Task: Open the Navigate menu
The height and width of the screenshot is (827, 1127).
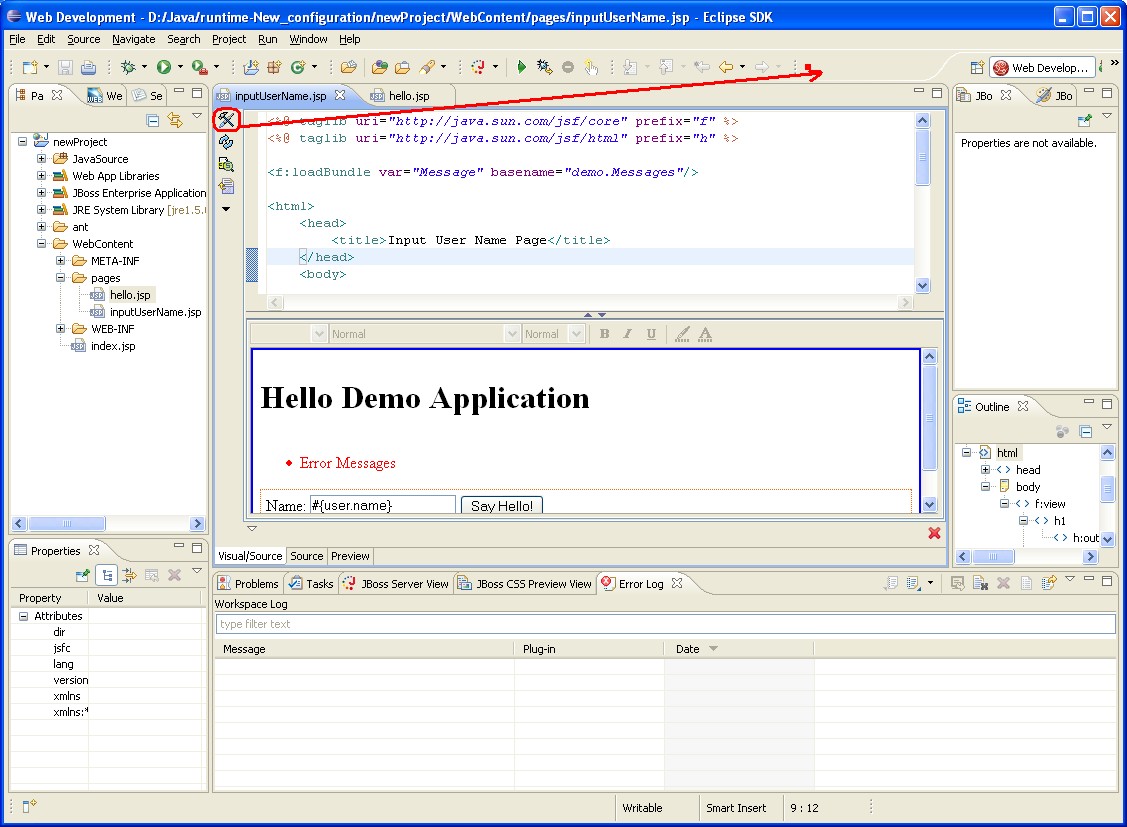Action: coord(133,39)
